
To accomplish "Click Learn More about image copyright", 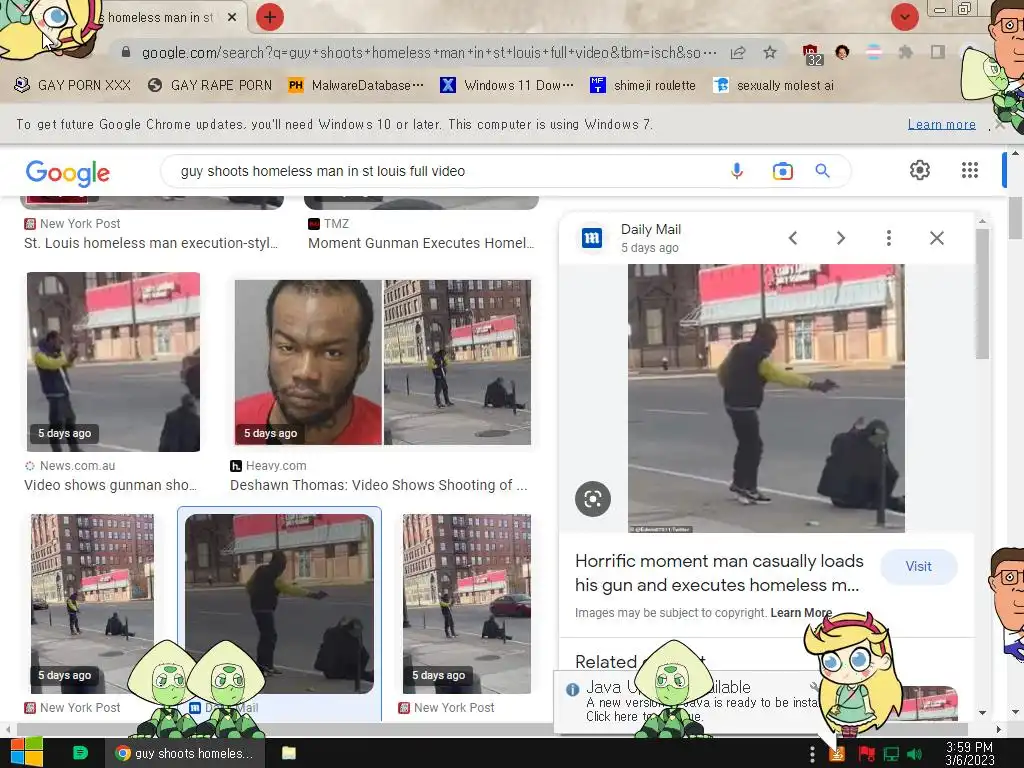I will [801, 613].
